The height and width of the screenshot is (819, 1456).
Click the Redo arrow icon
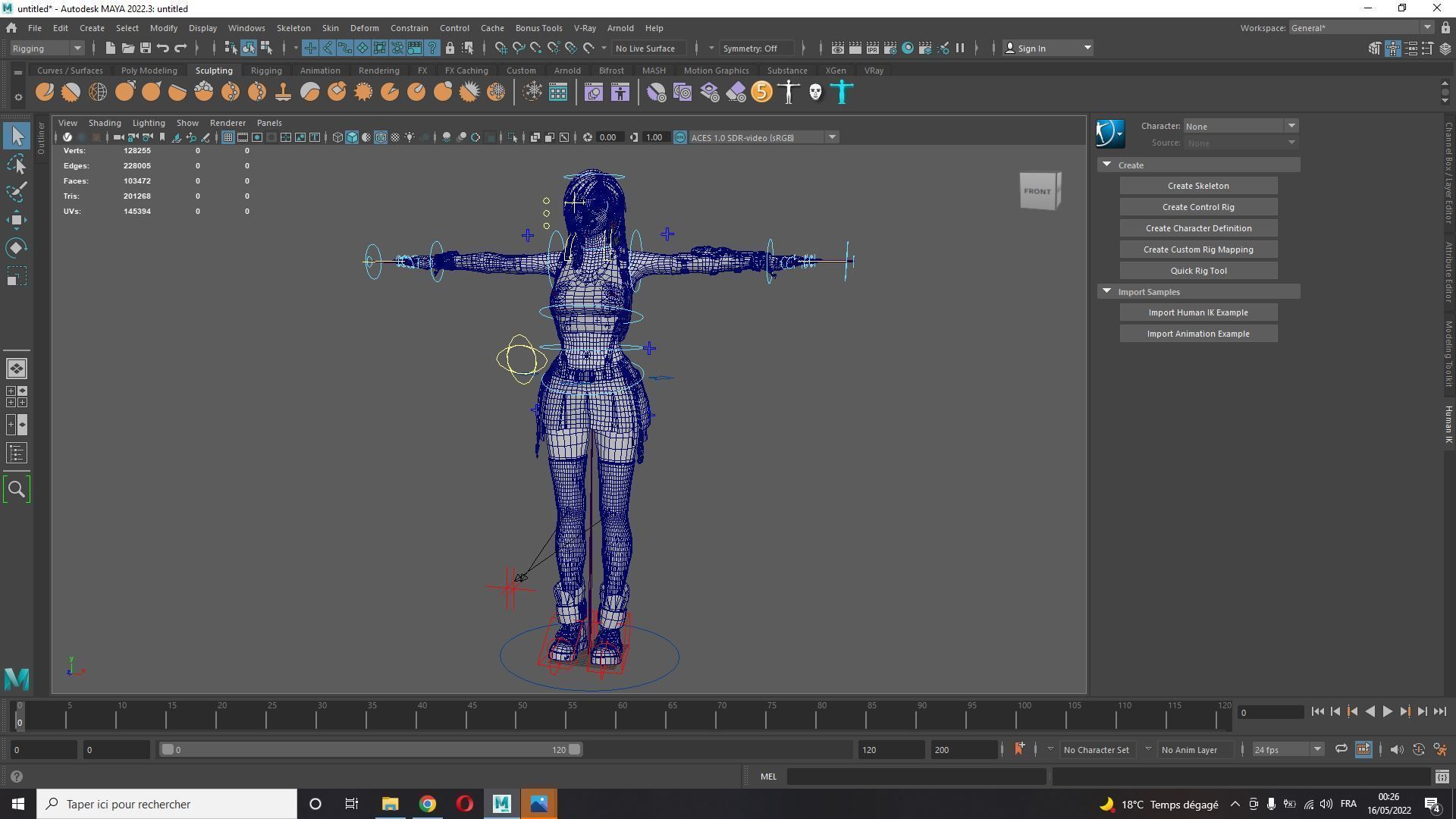[180, 48]
